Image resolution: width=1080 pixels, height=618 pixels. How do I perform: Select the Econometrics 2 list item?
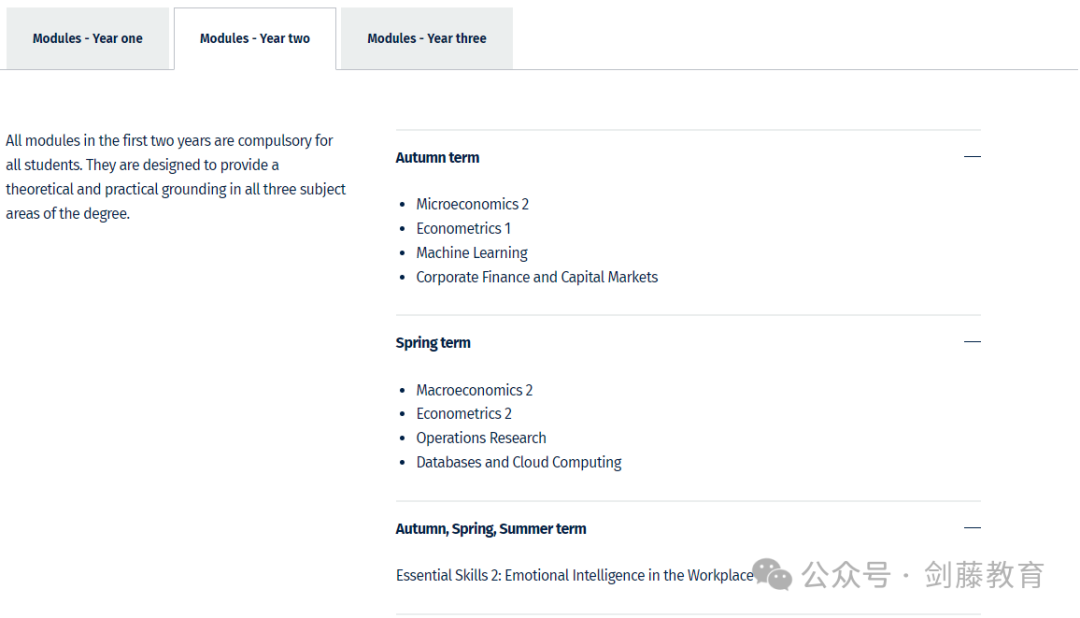click(x=464, y=414)
